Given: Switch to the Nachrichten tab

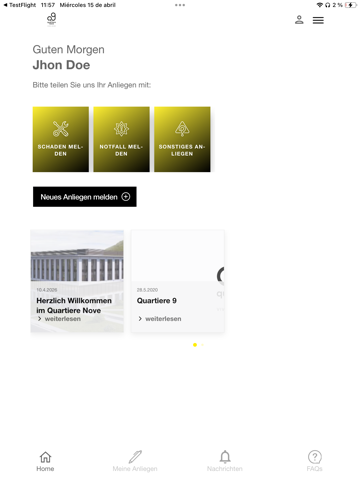Looking at the screenshot, I should [x=225, y=461].
